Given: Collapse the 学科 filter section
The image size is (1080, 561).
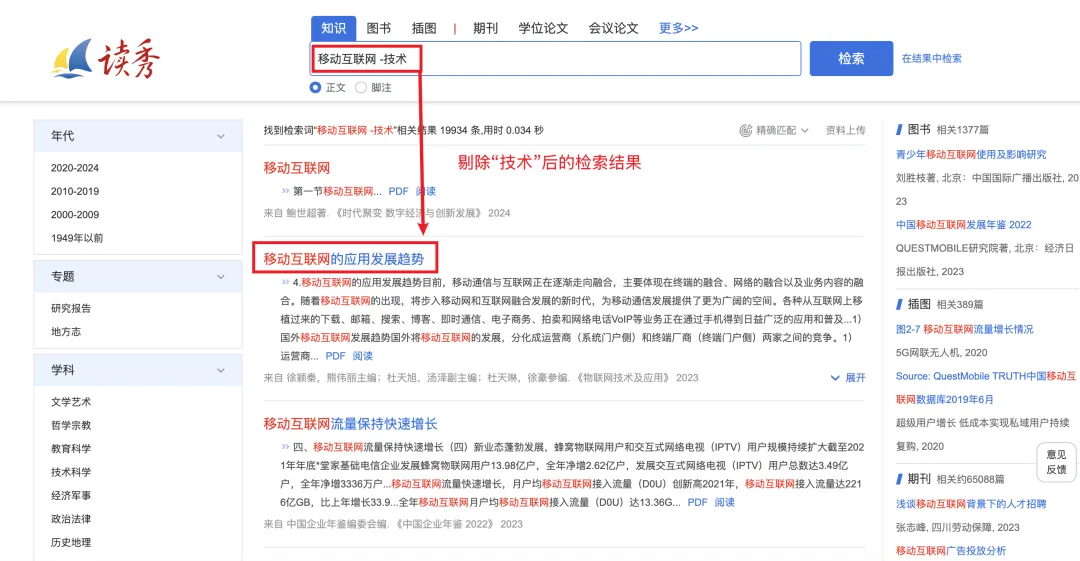Looking at the screenshot, I should [220, 371].
